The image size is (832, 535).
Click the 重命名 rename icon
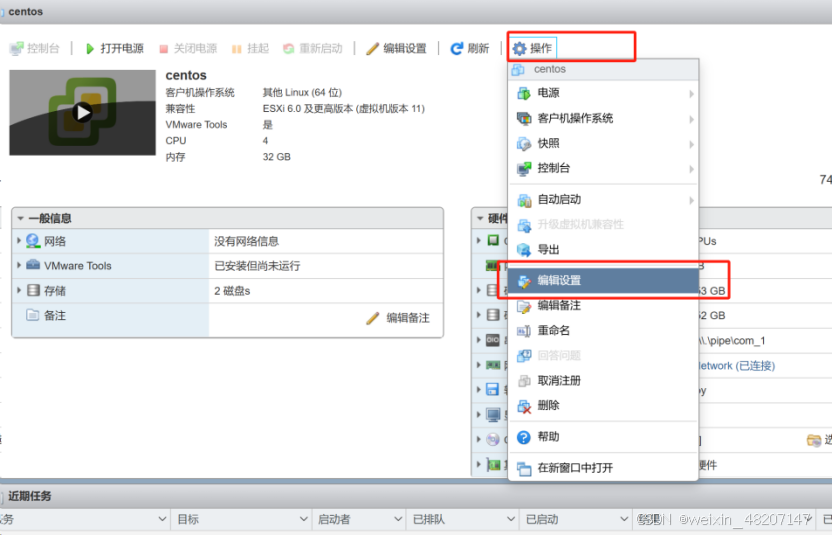click(x=524, y=331)
